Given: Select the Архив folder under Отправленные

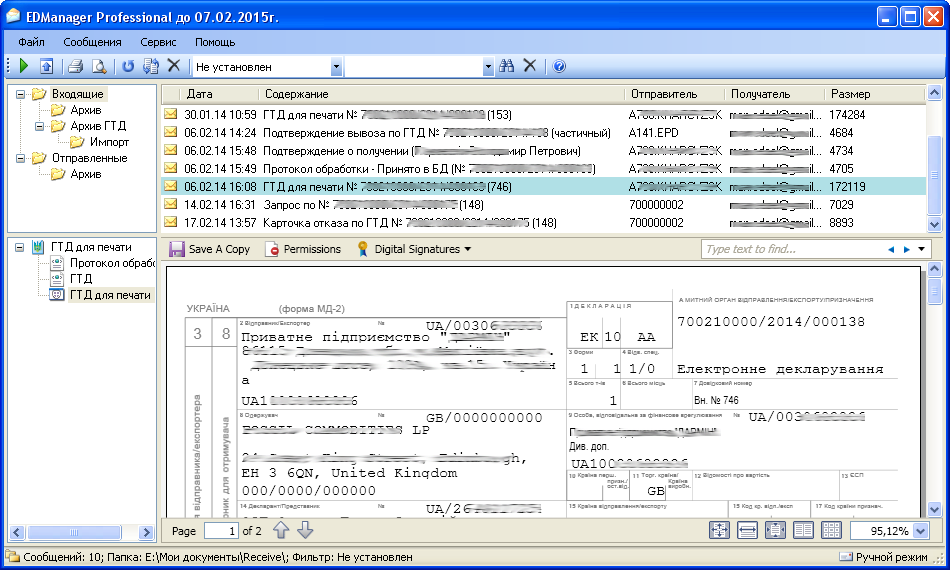Looking at the screenshot, I should coord(85,174).
